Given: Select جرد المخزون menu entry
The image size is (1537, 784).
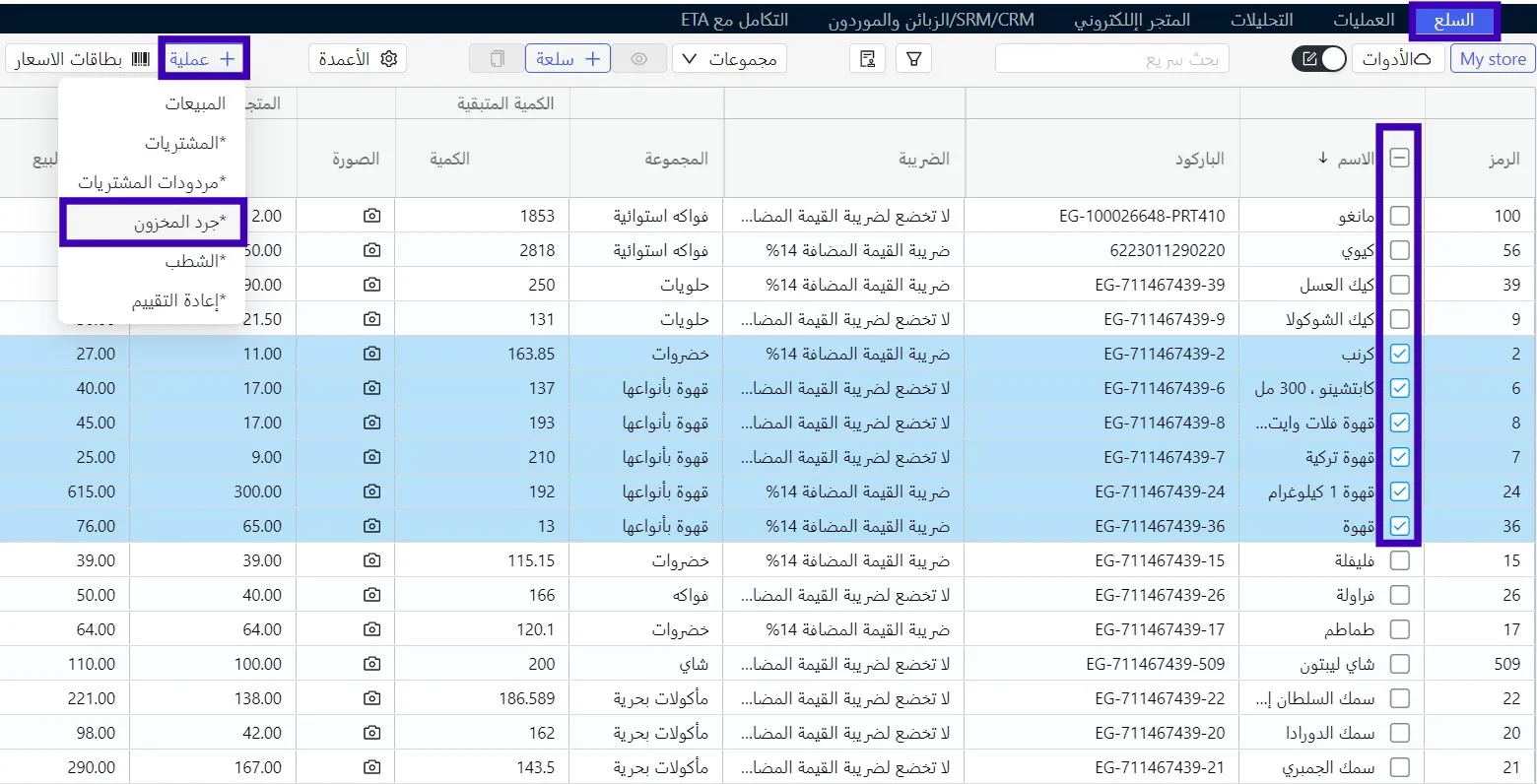Looking at the screenshot, I should [153, 222].
